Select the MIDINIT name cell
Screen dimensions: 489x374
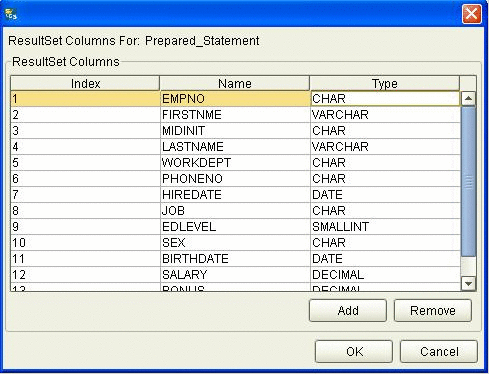[235, 131]
